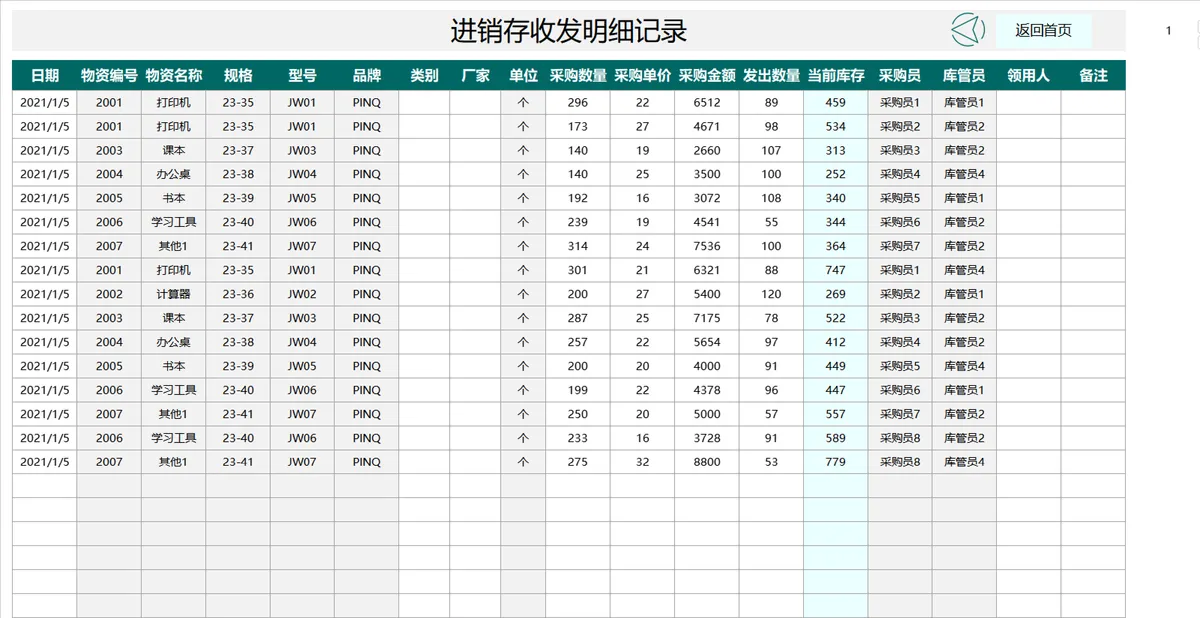Click unit price cell 24
Screen dimensions: 1200x618
(642, 246)
